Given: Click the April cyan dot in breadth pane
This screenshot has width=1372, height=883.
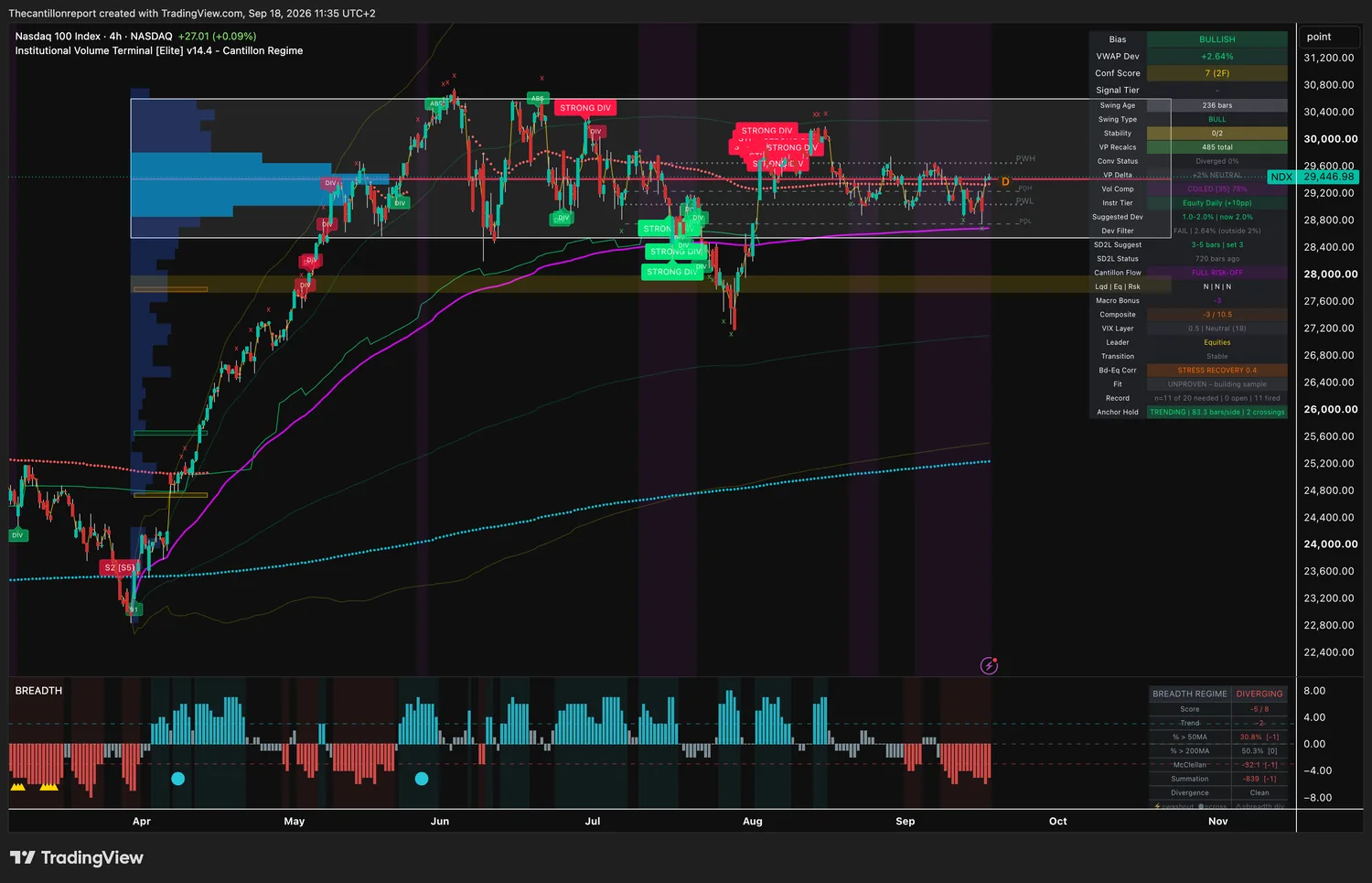Looking at the screenshot, I should [x=177, y=779].
